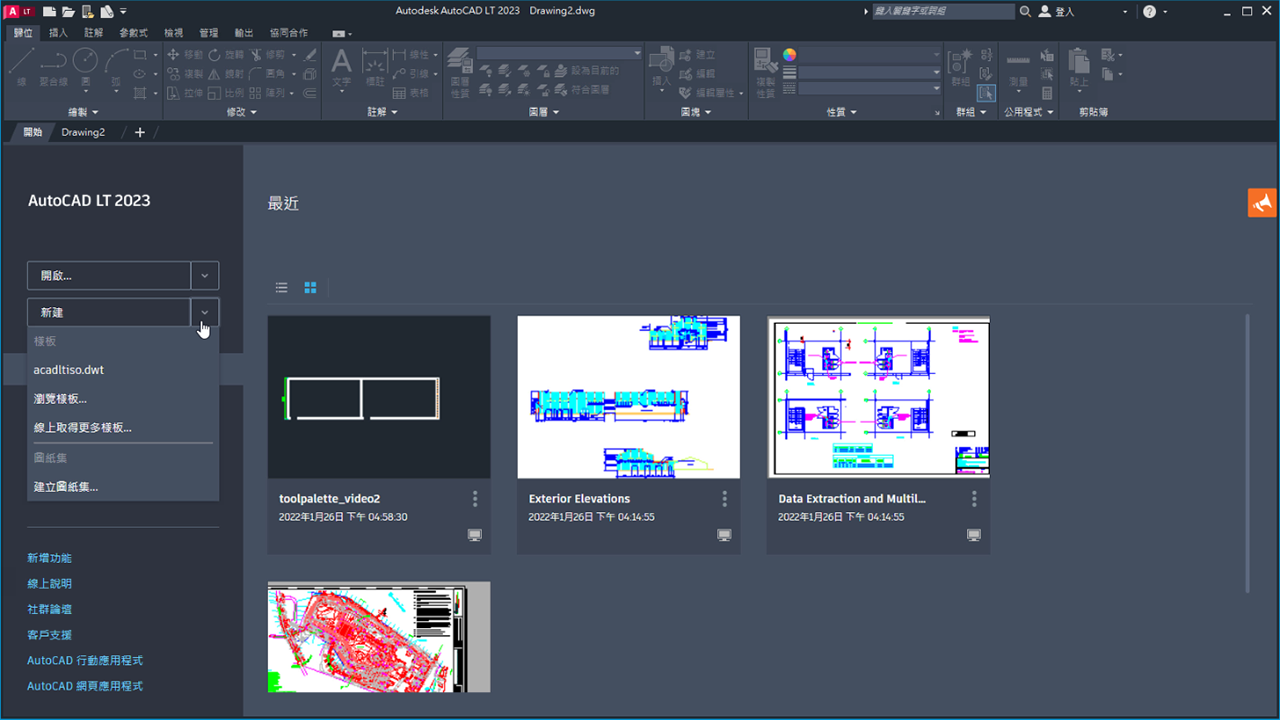Select the Text (文字) tool

pos(342,67)
